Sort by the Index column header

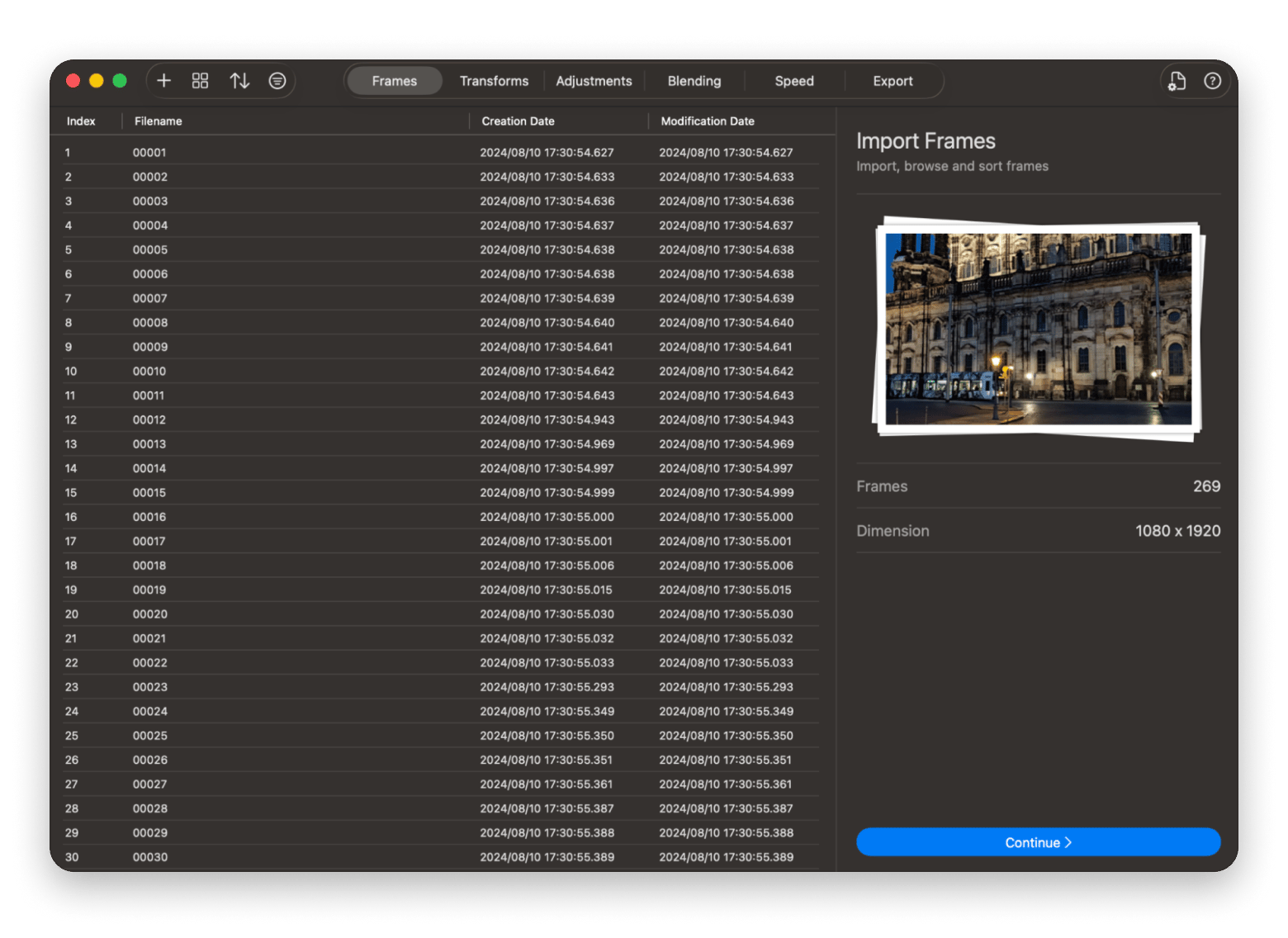[x=81, y=121]
